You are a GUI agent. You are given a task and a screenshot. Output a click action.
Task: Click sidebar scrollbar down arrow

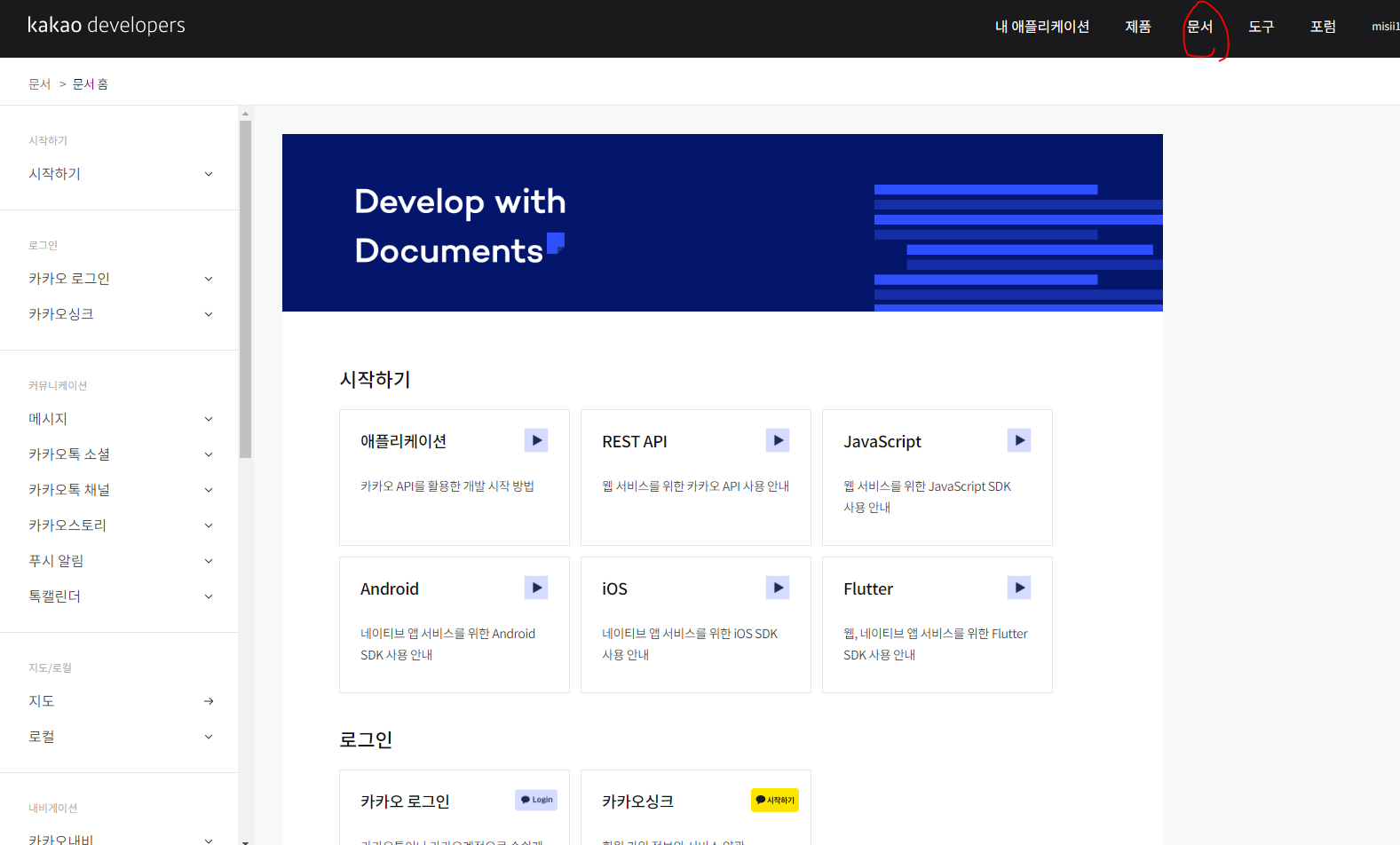click(x=246, y=841)
